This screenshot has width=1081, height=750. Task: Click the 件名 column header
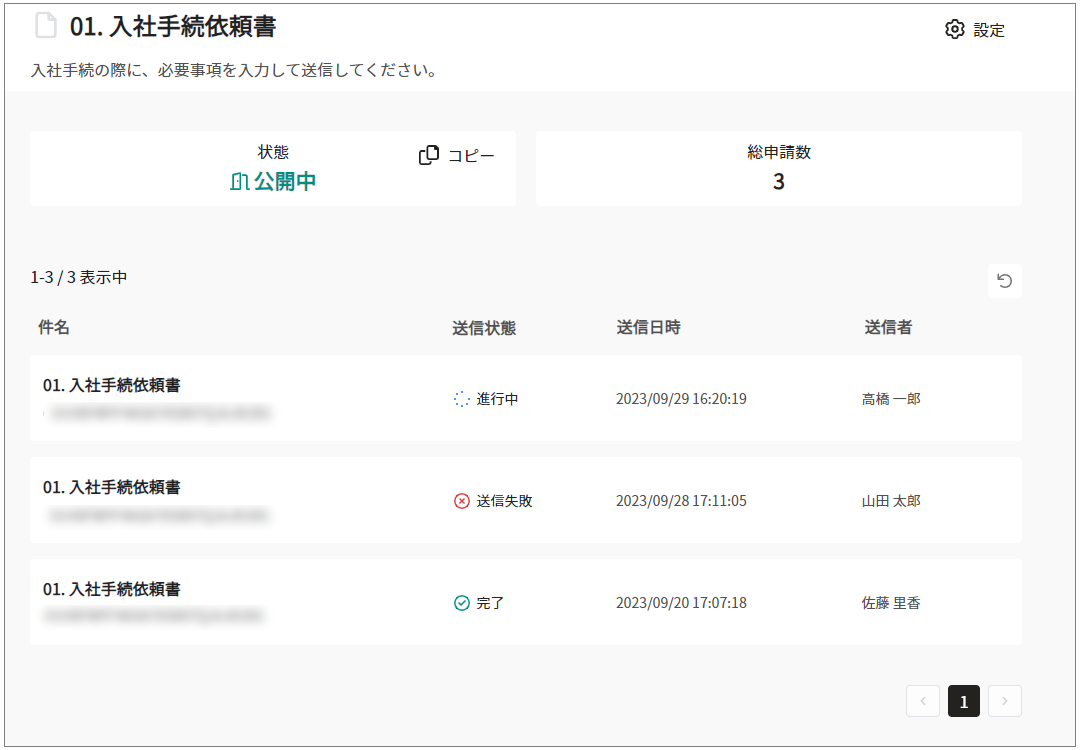click(54, 328)
